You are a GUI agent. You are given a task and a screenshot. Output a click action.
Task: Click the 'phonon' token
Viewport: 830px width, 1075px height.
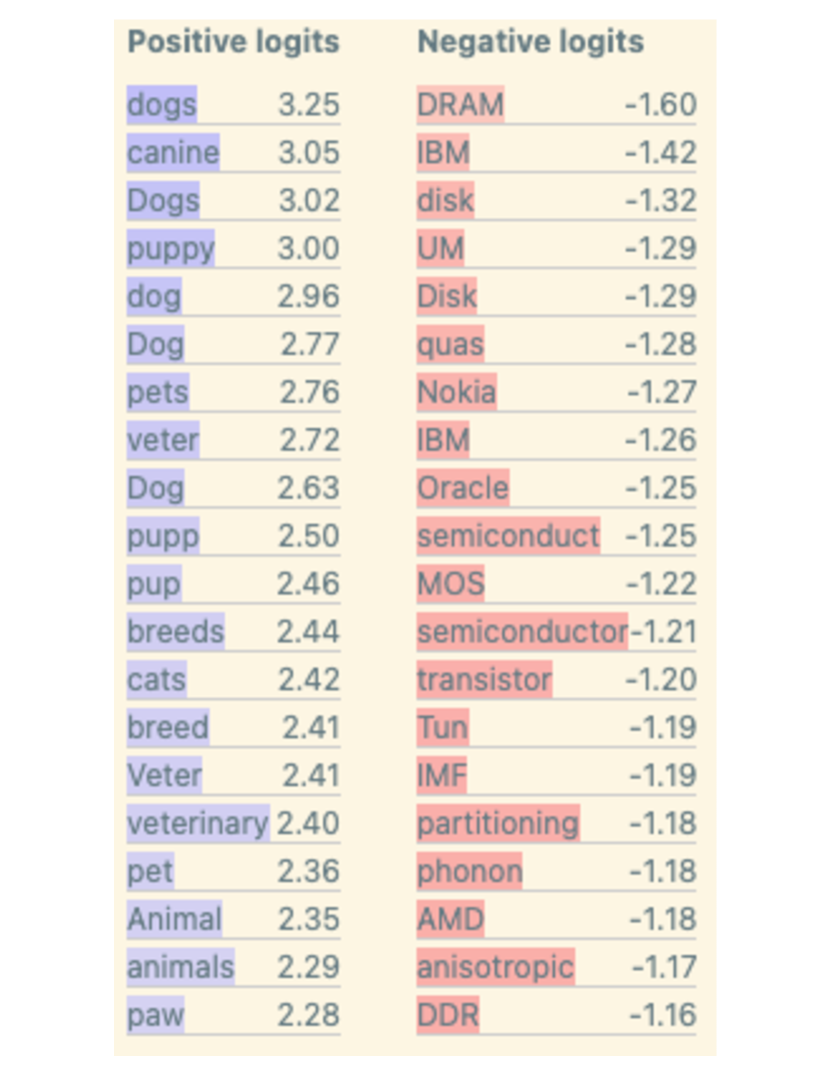(470, 872)
